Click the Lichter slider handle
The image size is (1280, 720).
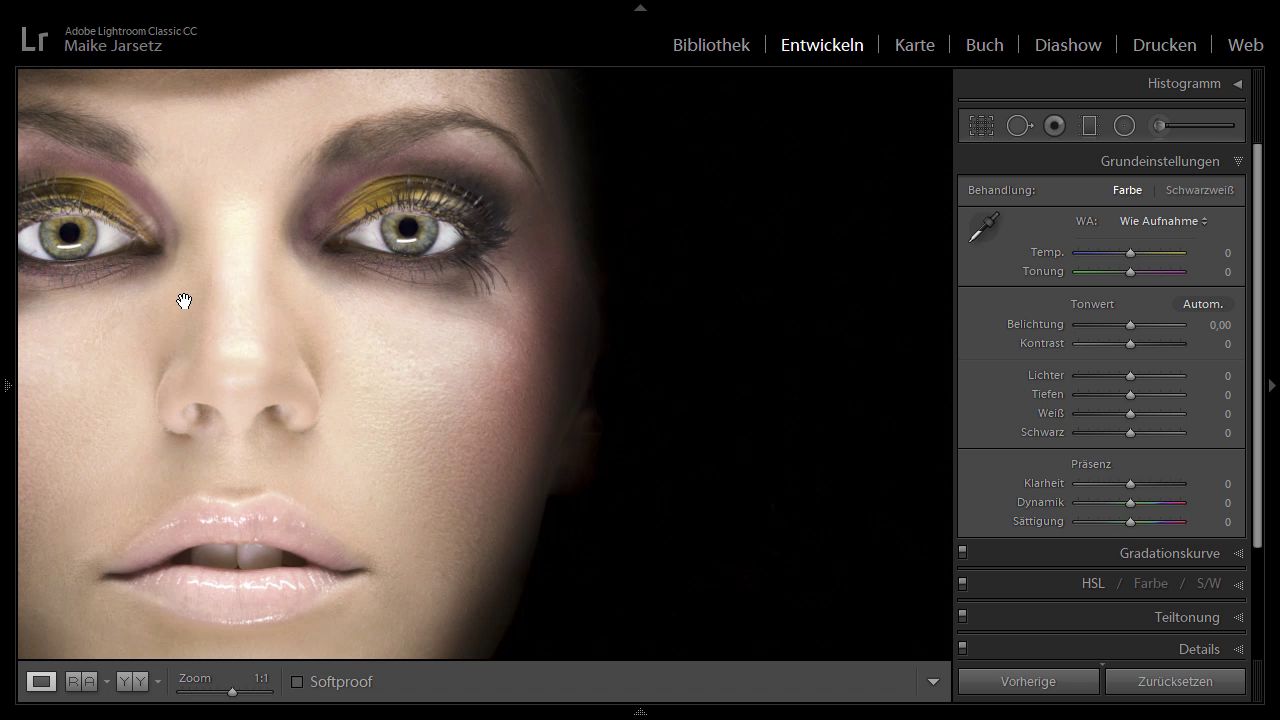click(1130, 376)
